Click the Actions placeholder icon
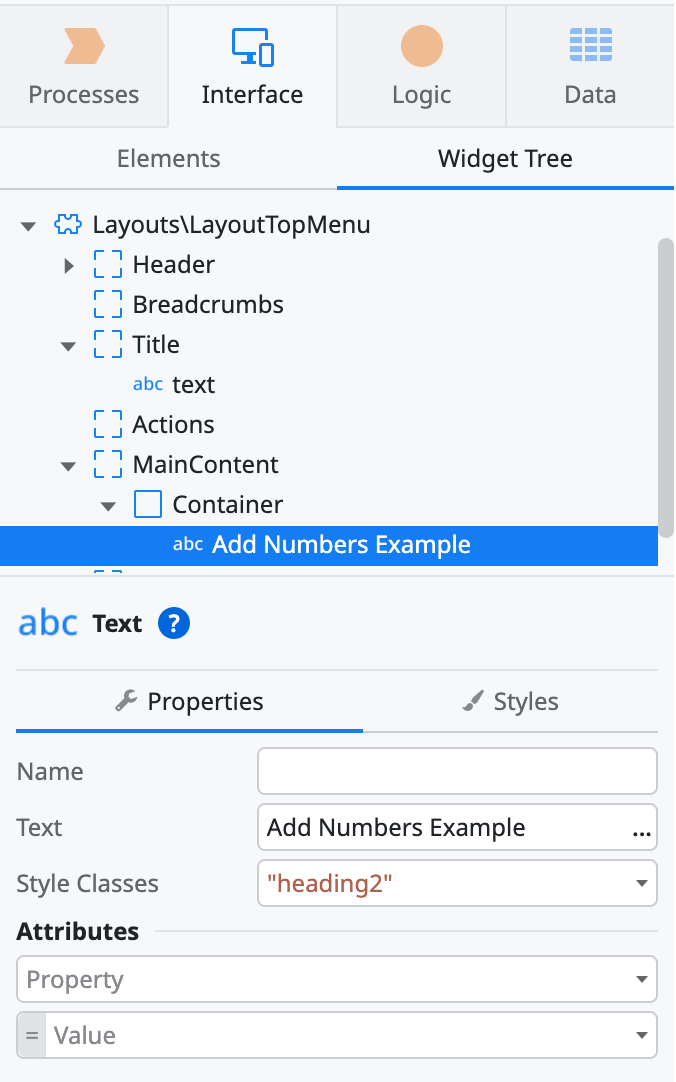The image size is (676, 1082). [x=108, y=424]
